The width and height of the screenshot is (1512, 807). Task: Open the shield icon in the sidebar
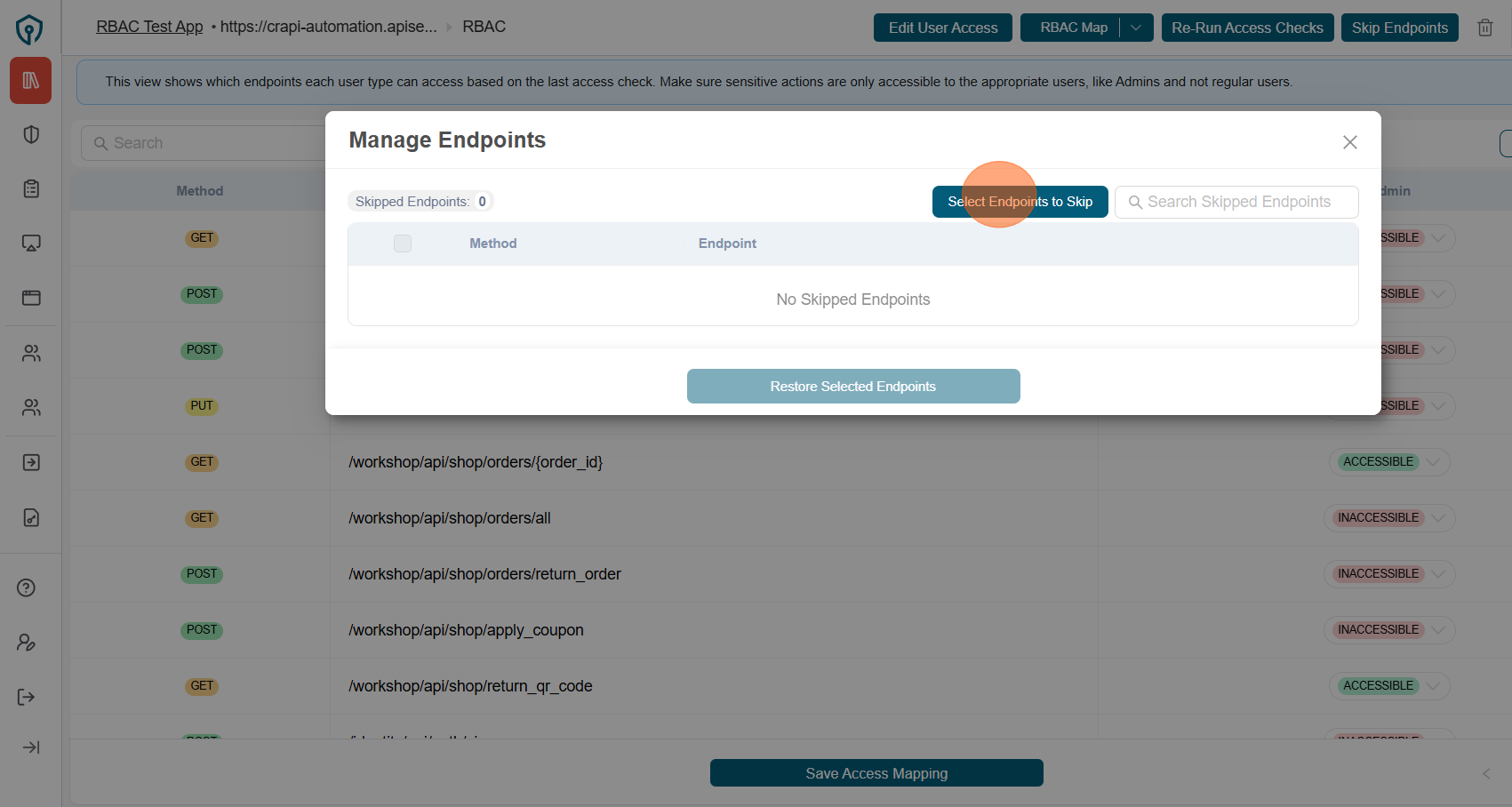31,135
